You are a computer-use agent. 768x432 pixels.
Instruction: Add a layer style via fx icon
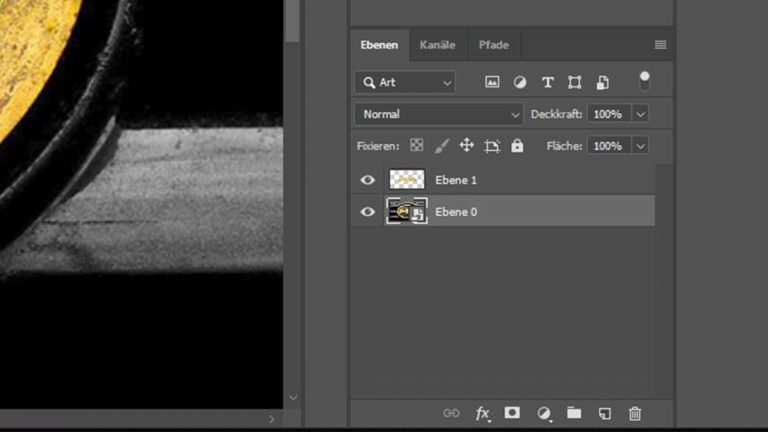[482, 413]
